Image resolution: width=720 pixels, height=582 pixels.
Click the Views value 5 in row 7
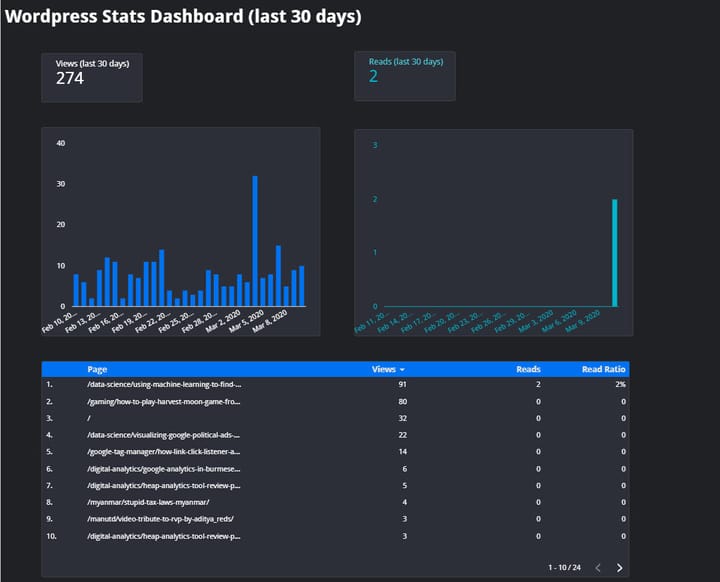(x=405, y=486)
